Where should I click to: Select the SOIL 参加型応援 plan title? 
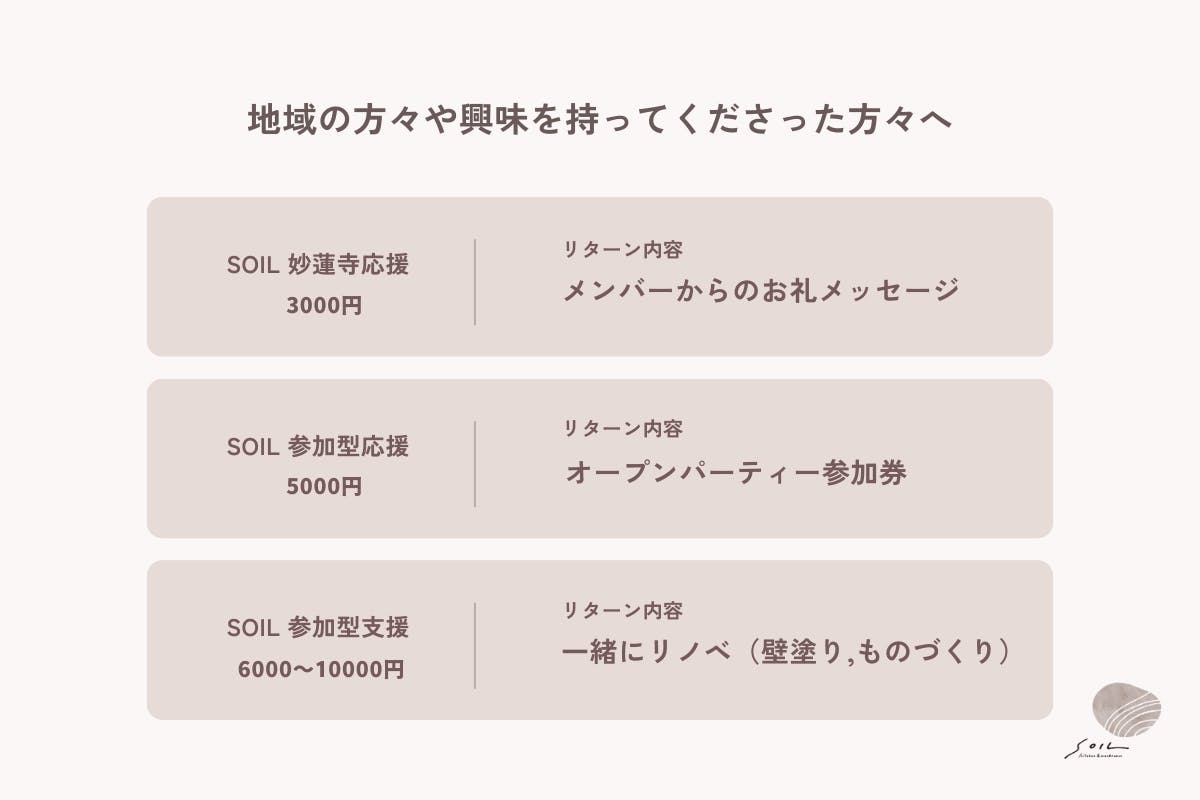point(318,446)
